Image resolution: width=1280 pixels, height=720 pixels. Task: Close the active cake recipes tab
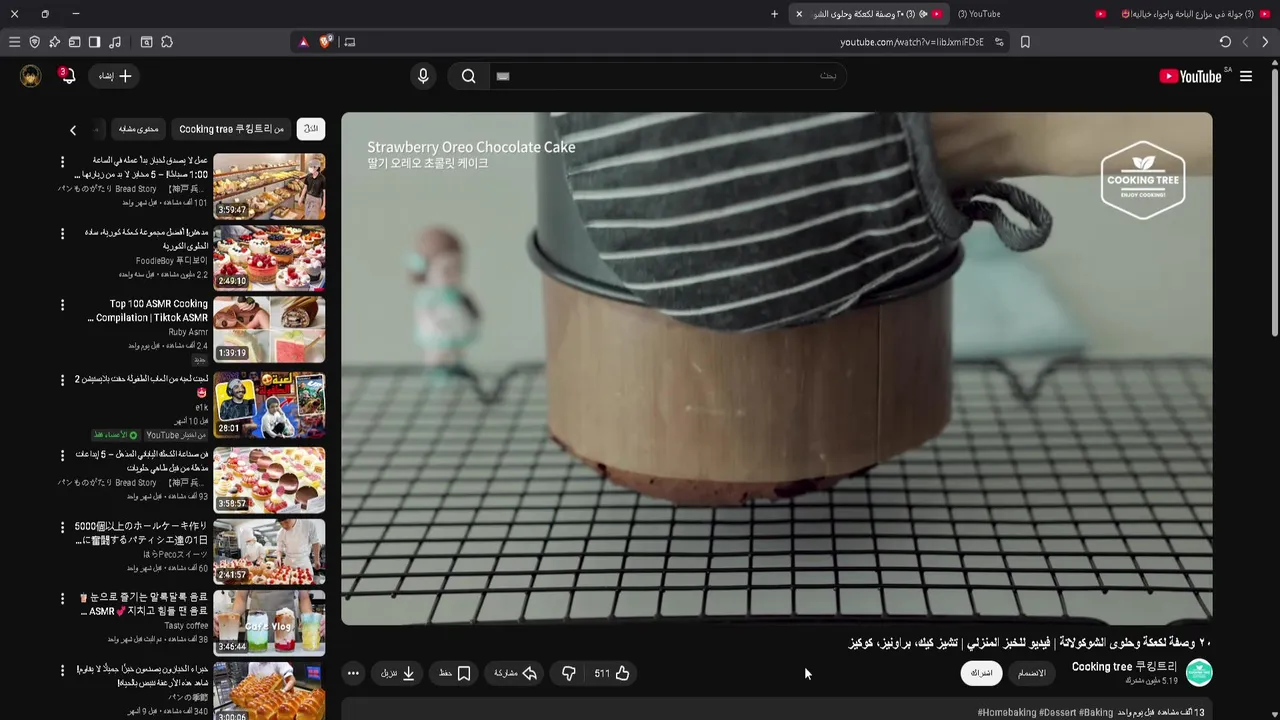[799, 14]
